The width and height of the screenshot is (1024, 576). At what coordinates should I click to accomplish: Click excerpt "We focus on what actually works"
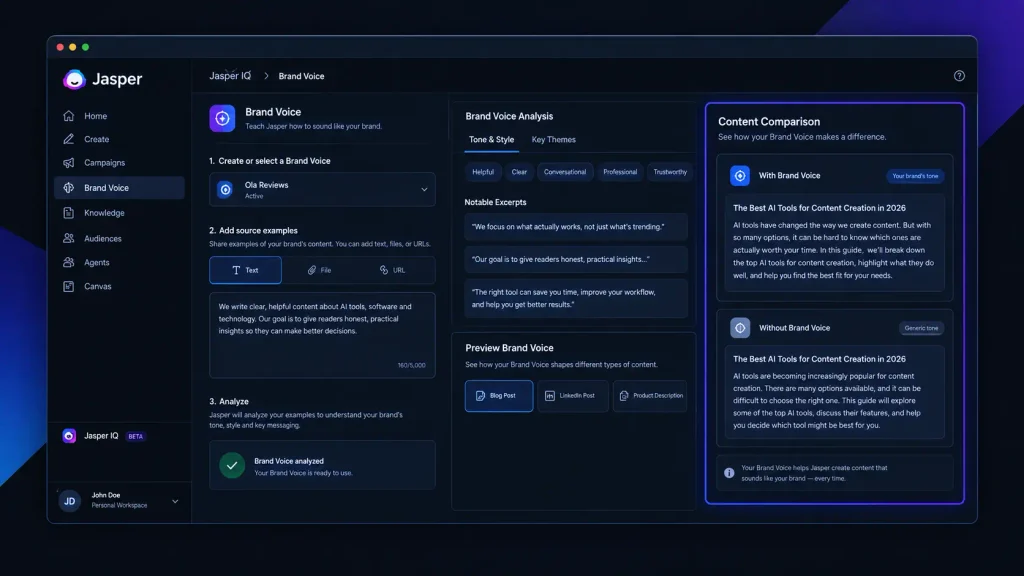tap(576, 227)
